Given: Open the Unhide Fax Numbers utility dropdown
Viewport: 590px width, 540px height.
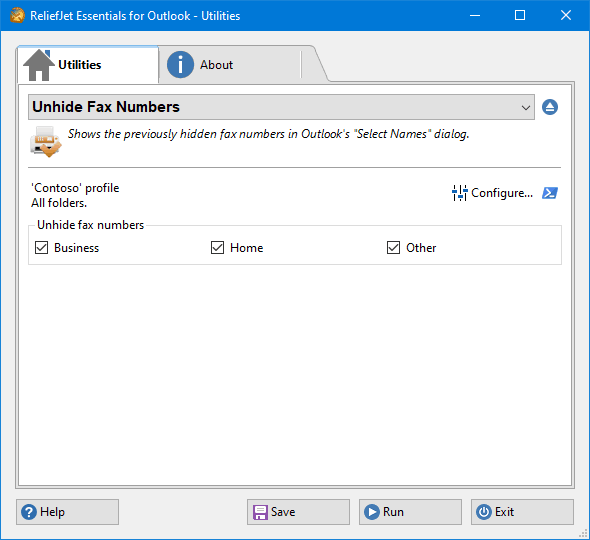Looking at the screenshot, I should 281,107.
